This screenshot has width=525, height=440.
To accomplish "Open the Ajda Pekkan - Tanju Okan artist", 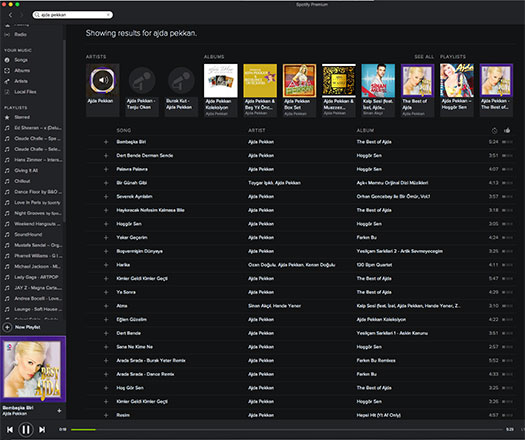I will (142, 90).
